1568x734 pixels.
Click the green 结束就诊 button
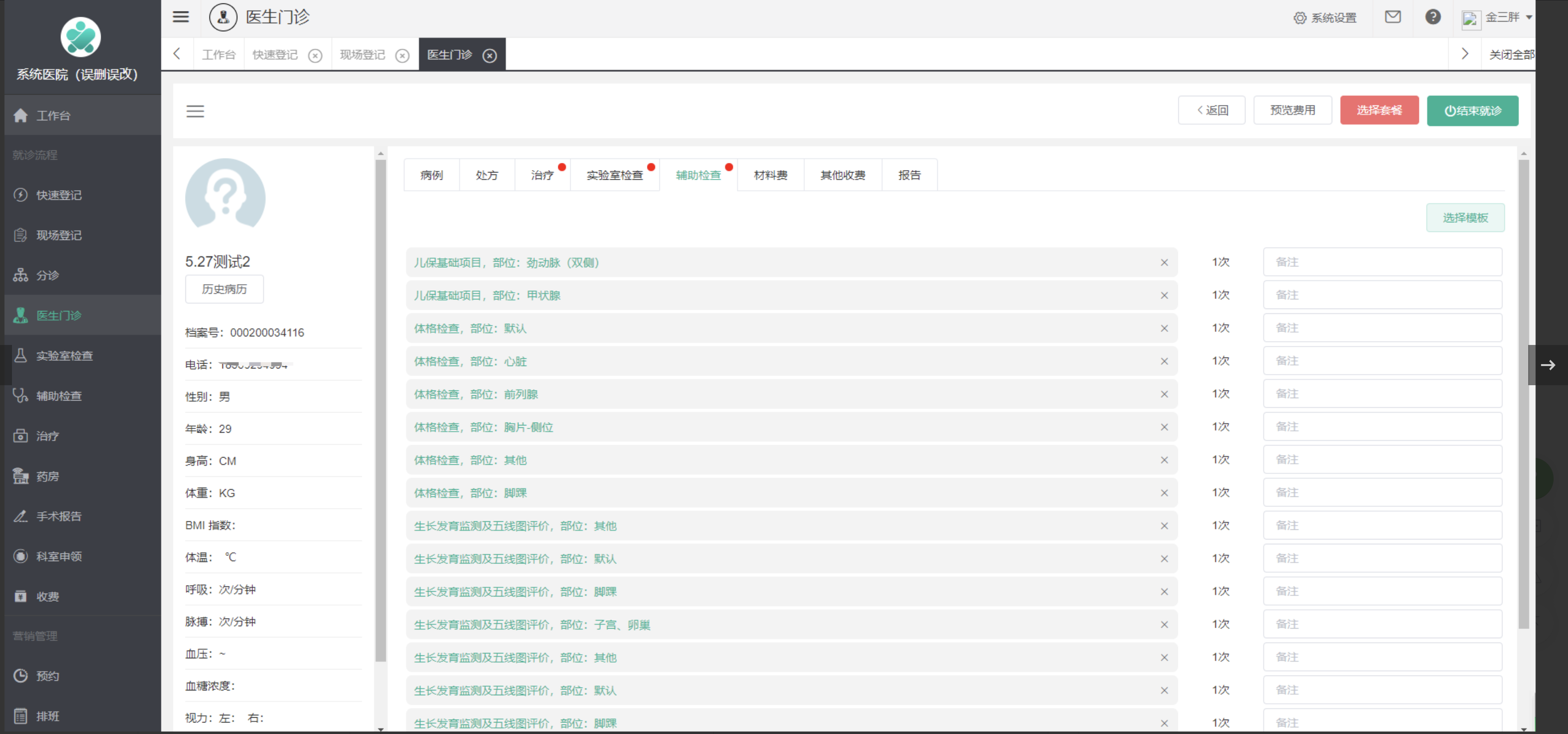click(x=1472, y=111)
